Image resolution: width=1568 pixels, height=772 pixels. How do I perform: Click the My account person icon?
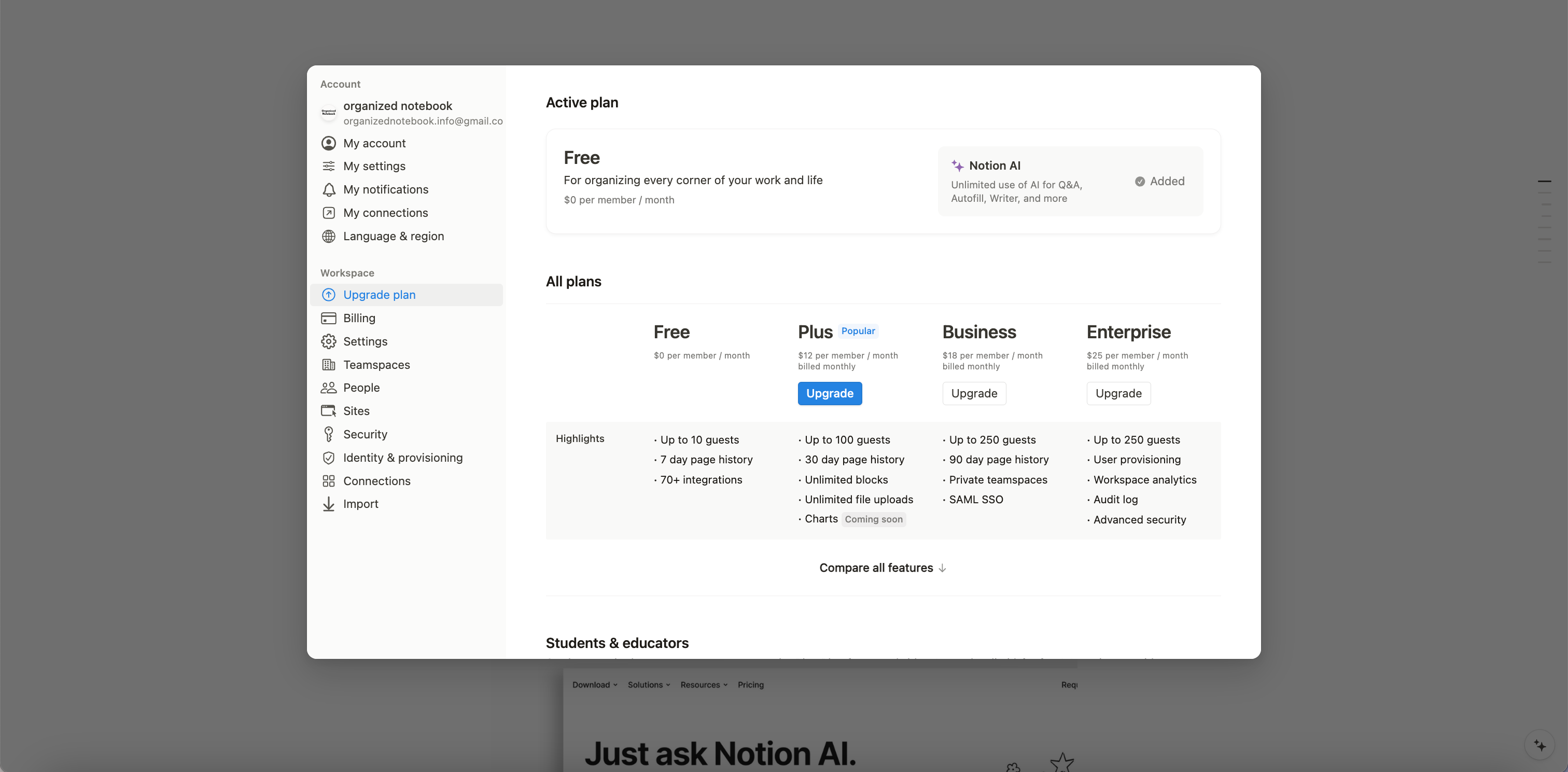point(328,143)
